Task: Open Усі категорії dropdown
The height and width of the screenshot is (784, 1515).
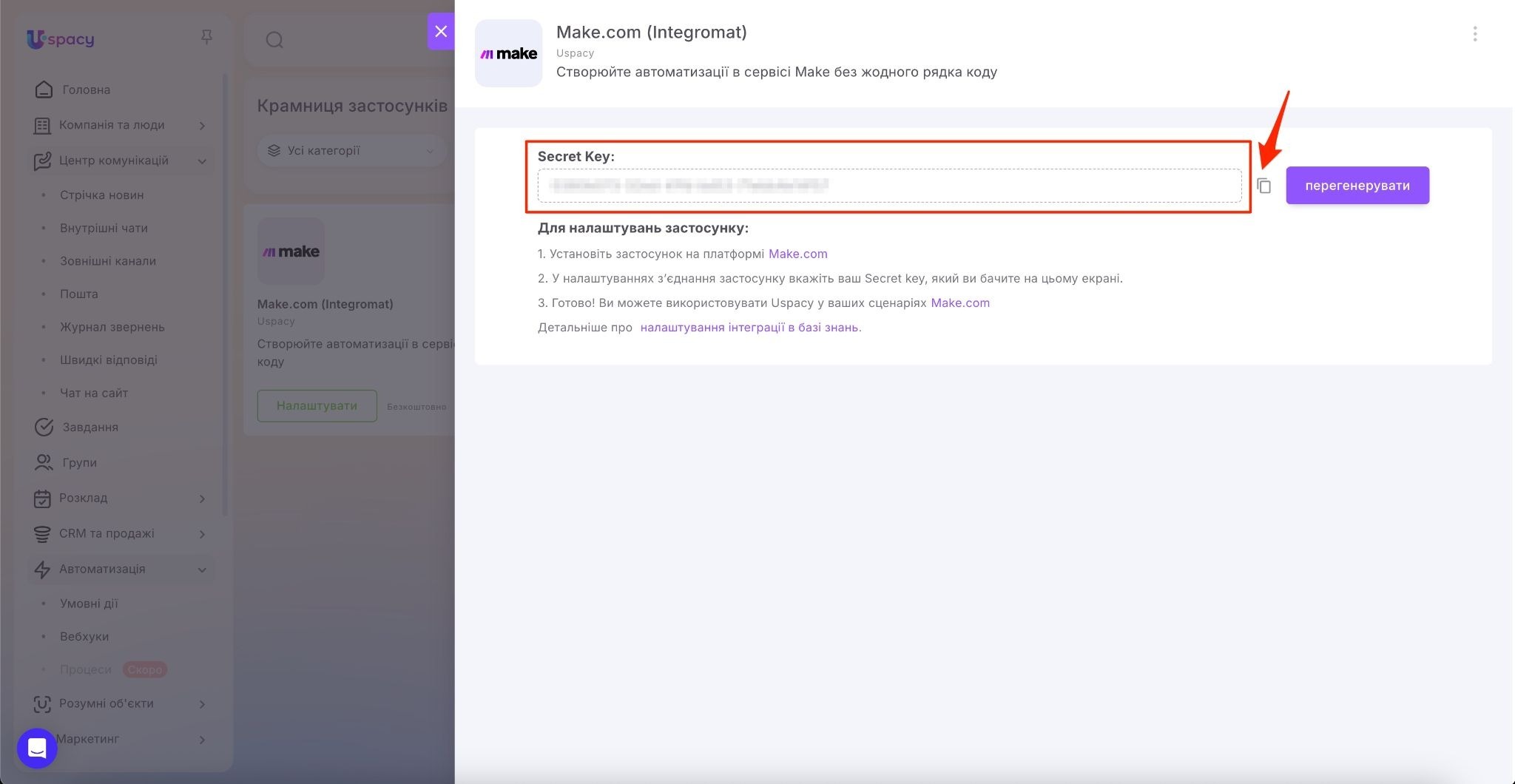Action: (351, 151)
